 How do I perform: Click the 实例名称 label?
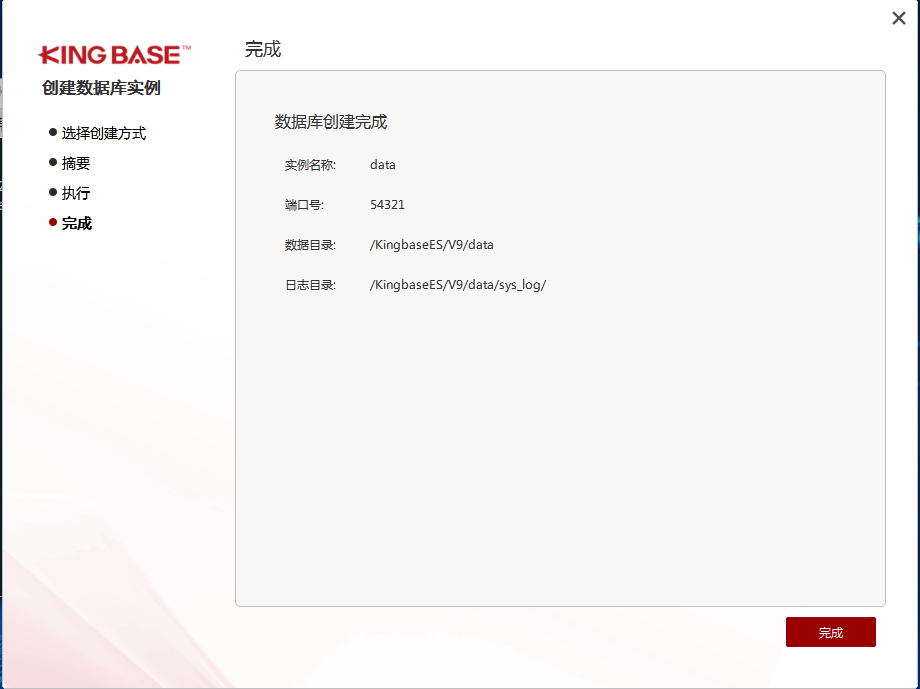pos(308,165)
